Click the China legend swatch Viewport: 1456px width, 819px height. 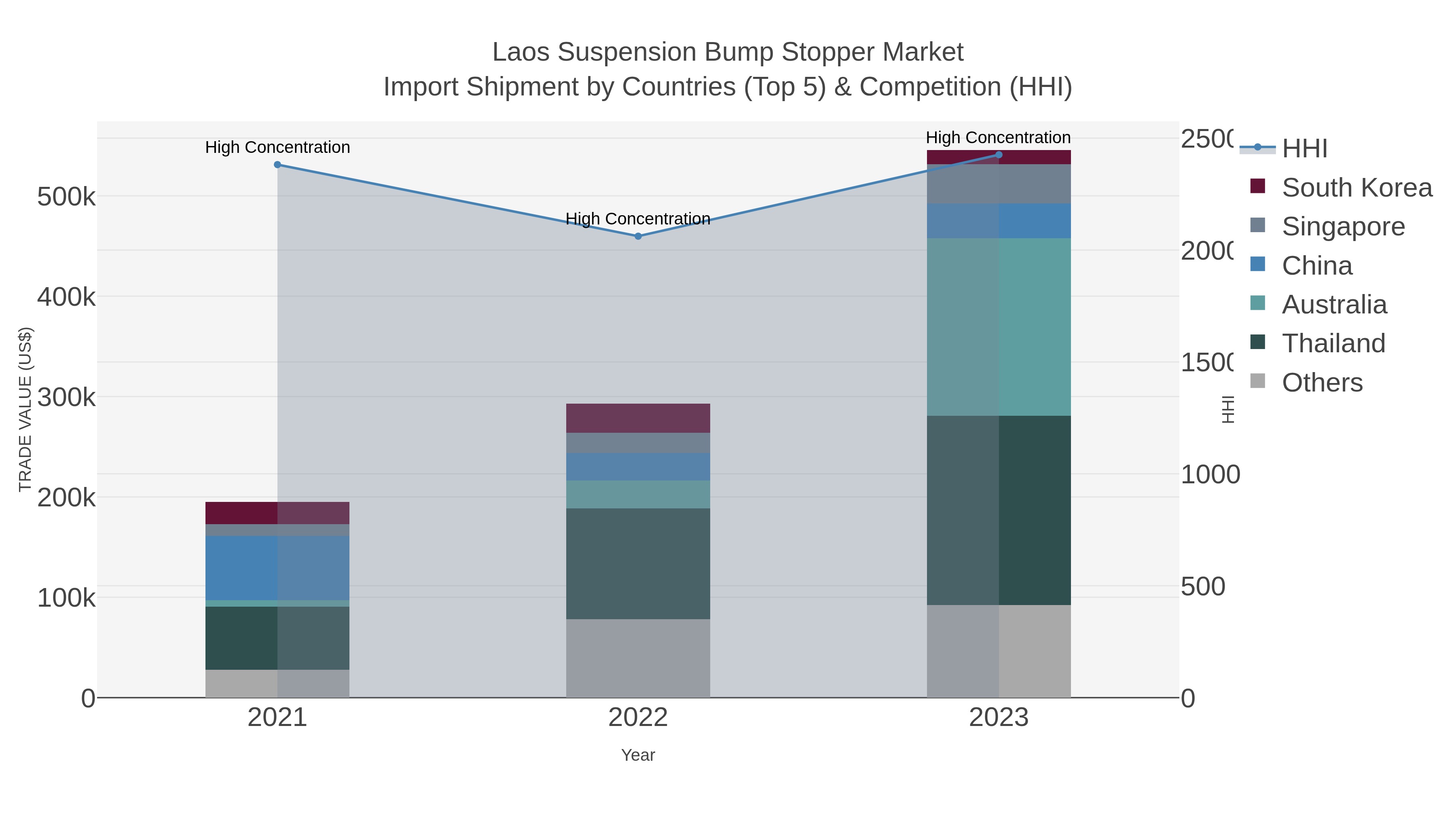1257,264
